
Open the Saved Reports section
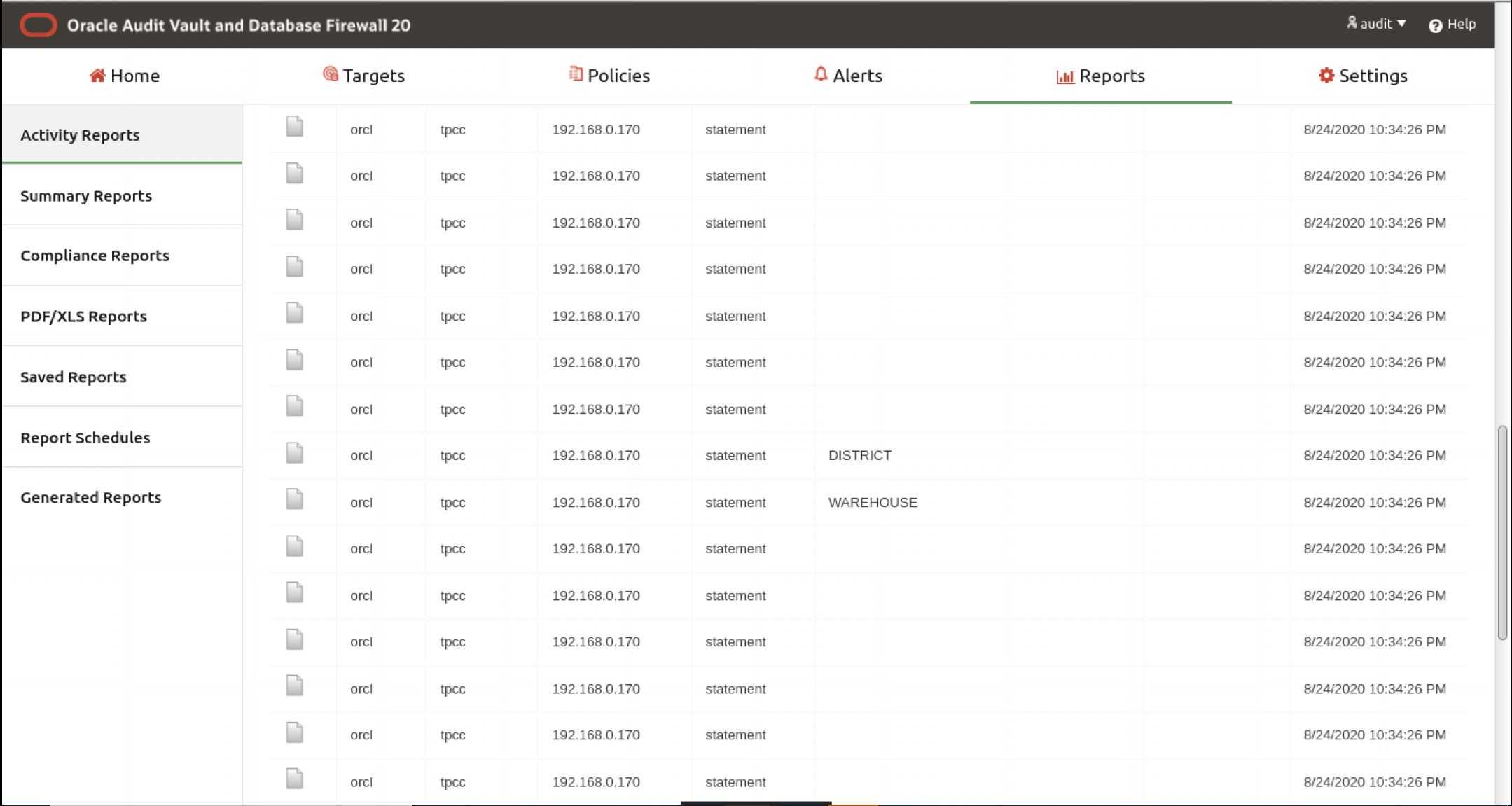coord(73,376)
